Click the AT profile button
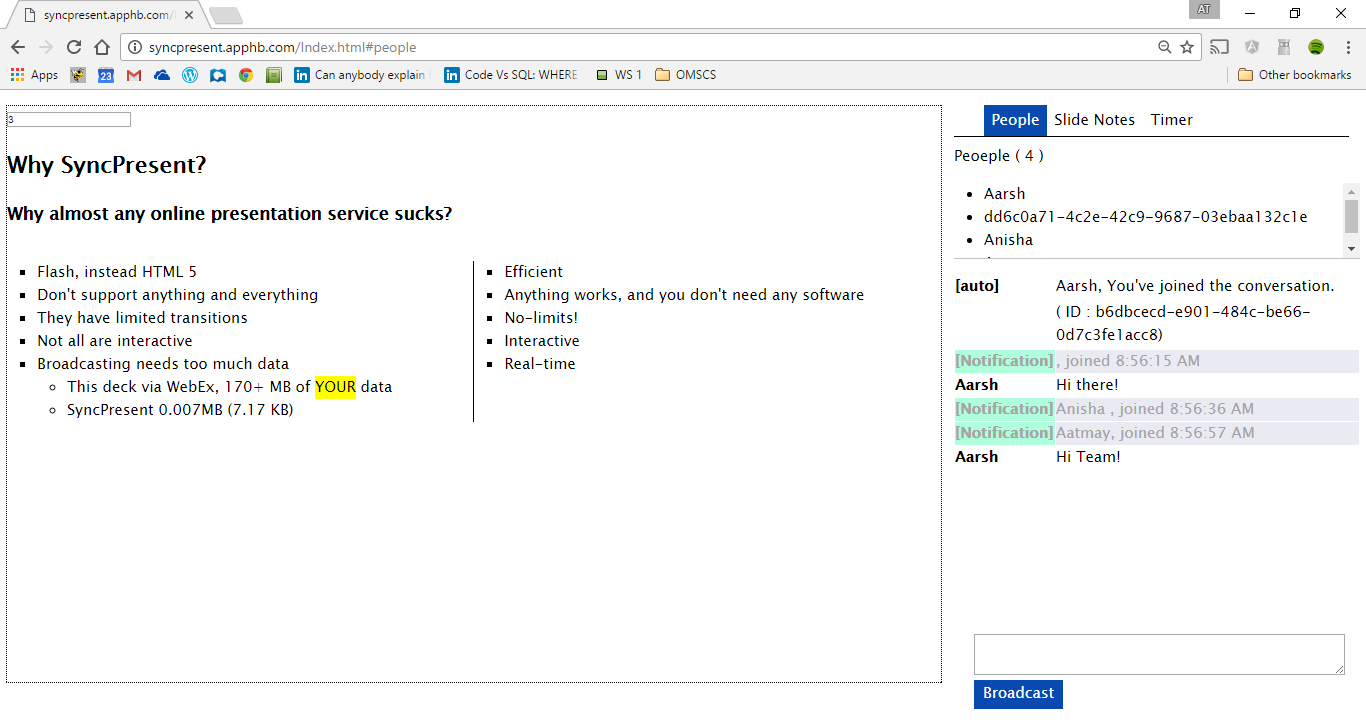 1204,9
